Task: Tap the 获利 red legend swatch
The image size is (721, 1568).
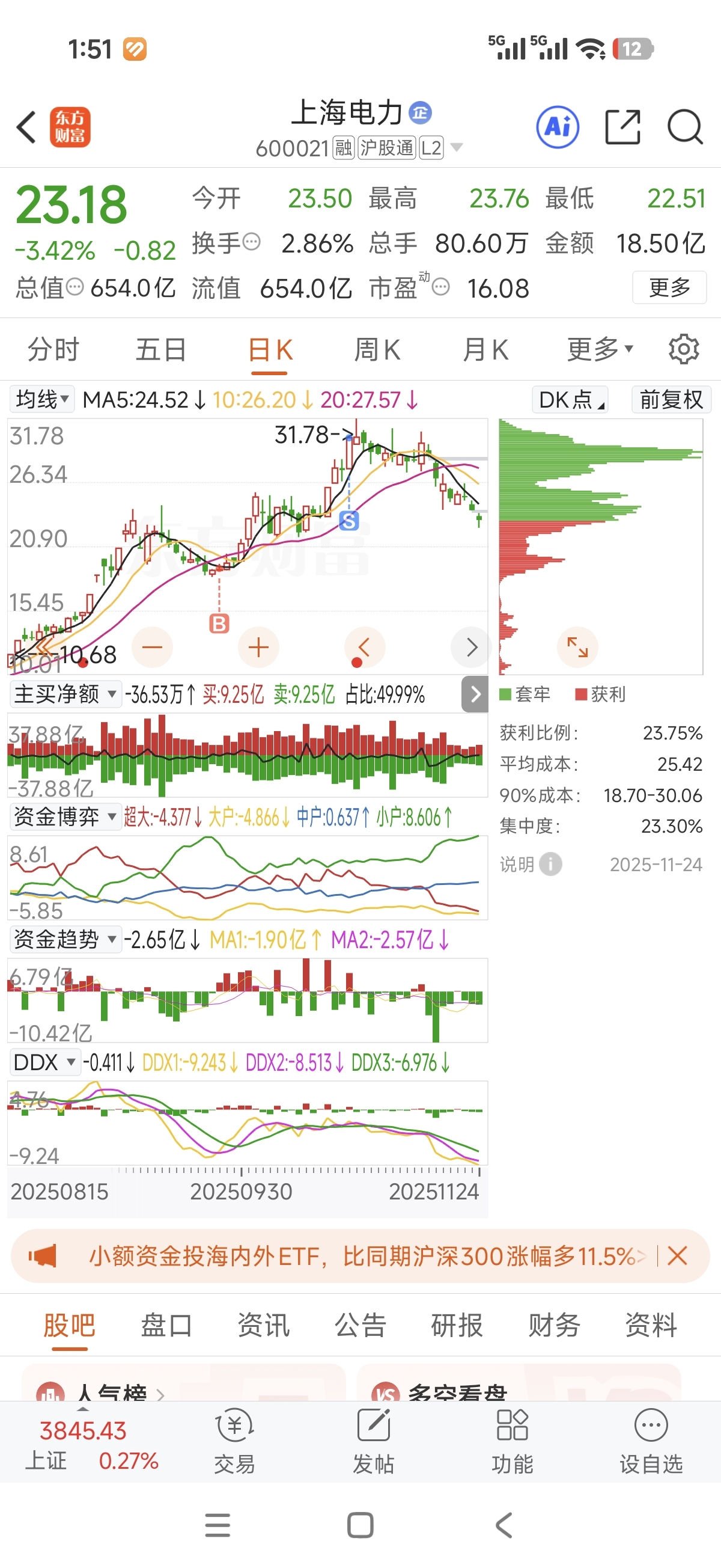Action: [x=581, y=694]
